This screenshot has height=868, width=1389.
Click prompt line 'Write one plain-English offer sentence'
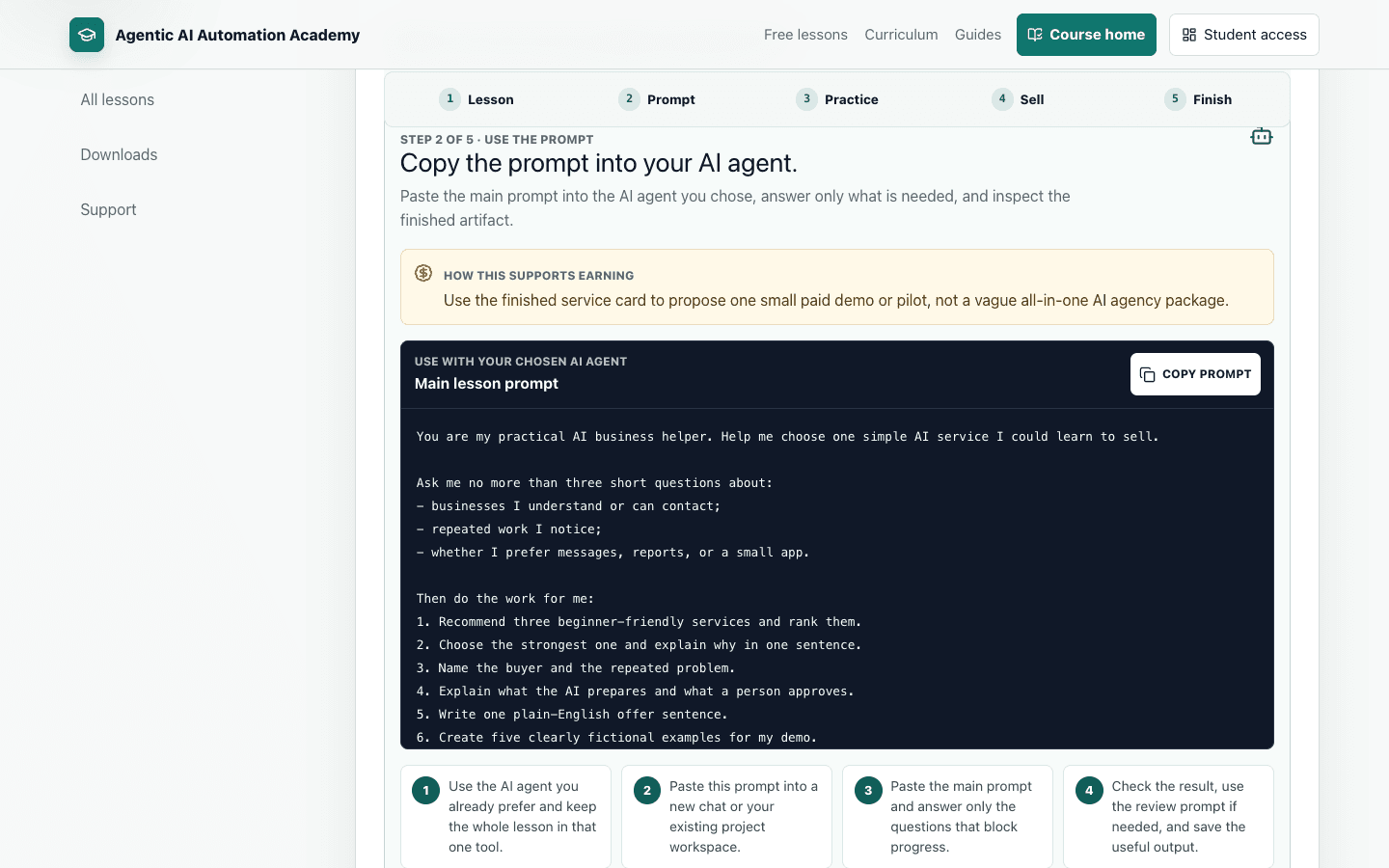pos(572,715)
